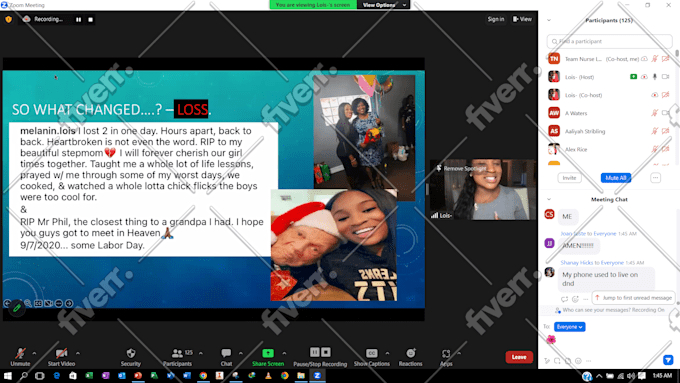Collapse the Participants panel chevron
This screenshot has width=680, height=383.
[x=549, y=20]
